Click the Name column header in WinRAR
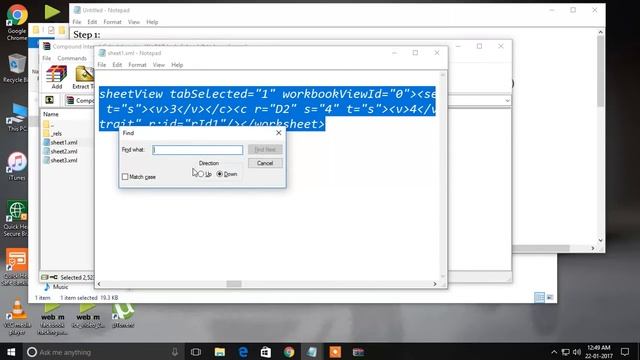This screenshot has width=640, height=360. pyautogui.click(x=51, y=114)
